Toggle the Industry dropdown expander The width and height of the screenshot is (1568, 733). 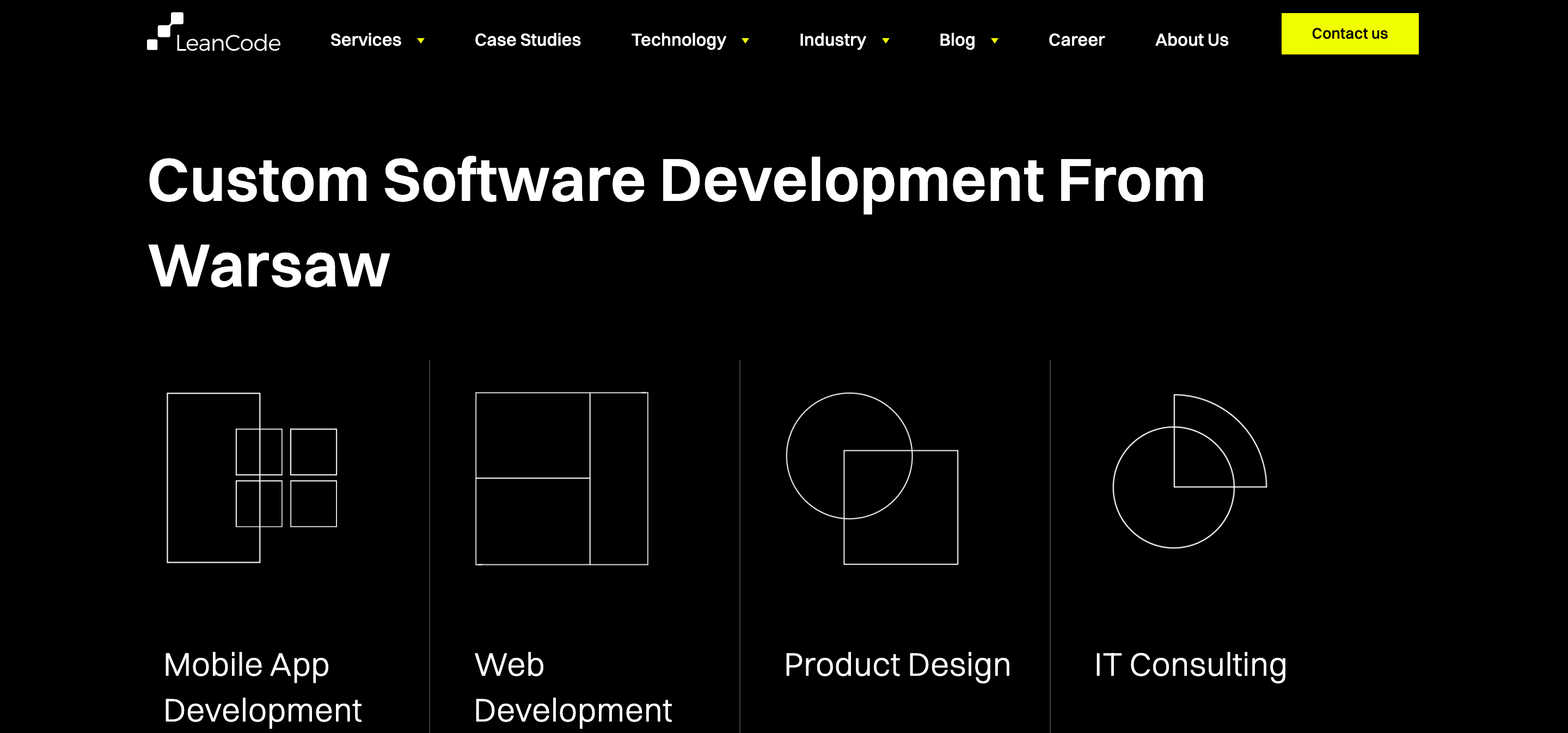point(885,40)
